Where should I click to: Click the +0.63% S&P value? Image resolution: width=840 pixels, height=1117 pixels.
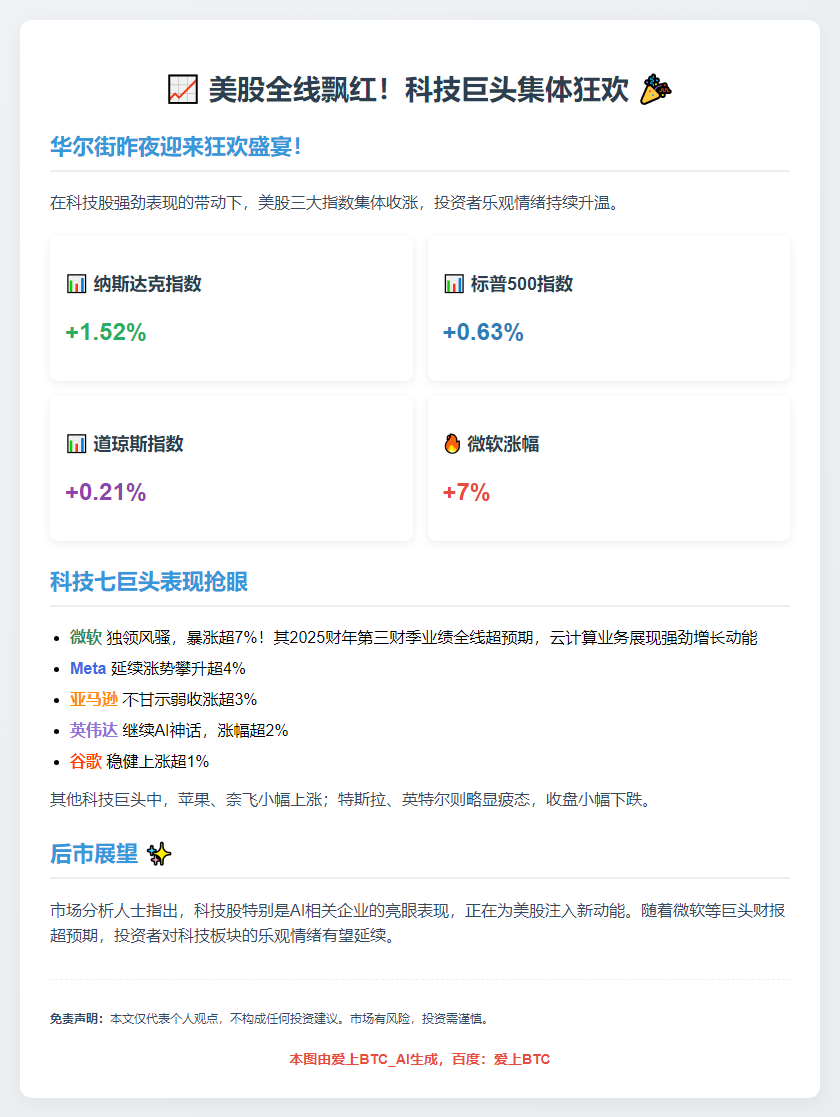pos(483,332)
